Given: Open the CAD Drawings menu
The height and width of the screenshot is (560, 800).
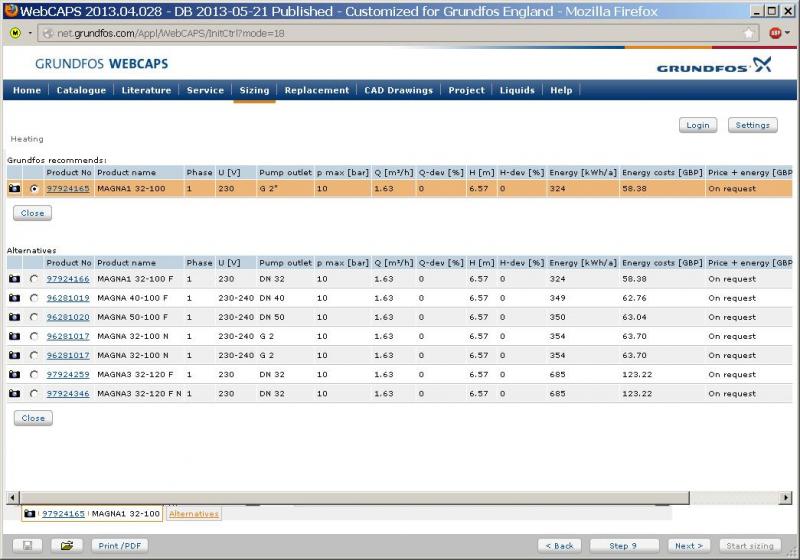Looking at the screenshot, I should point(399,90).
